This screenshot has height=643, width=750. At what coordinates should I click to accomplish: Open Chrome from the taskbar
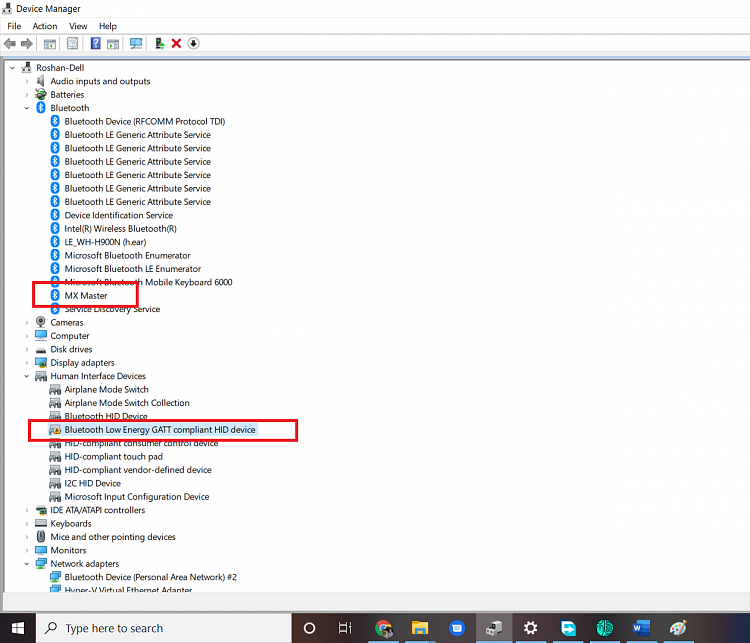(x=384, y=628)
